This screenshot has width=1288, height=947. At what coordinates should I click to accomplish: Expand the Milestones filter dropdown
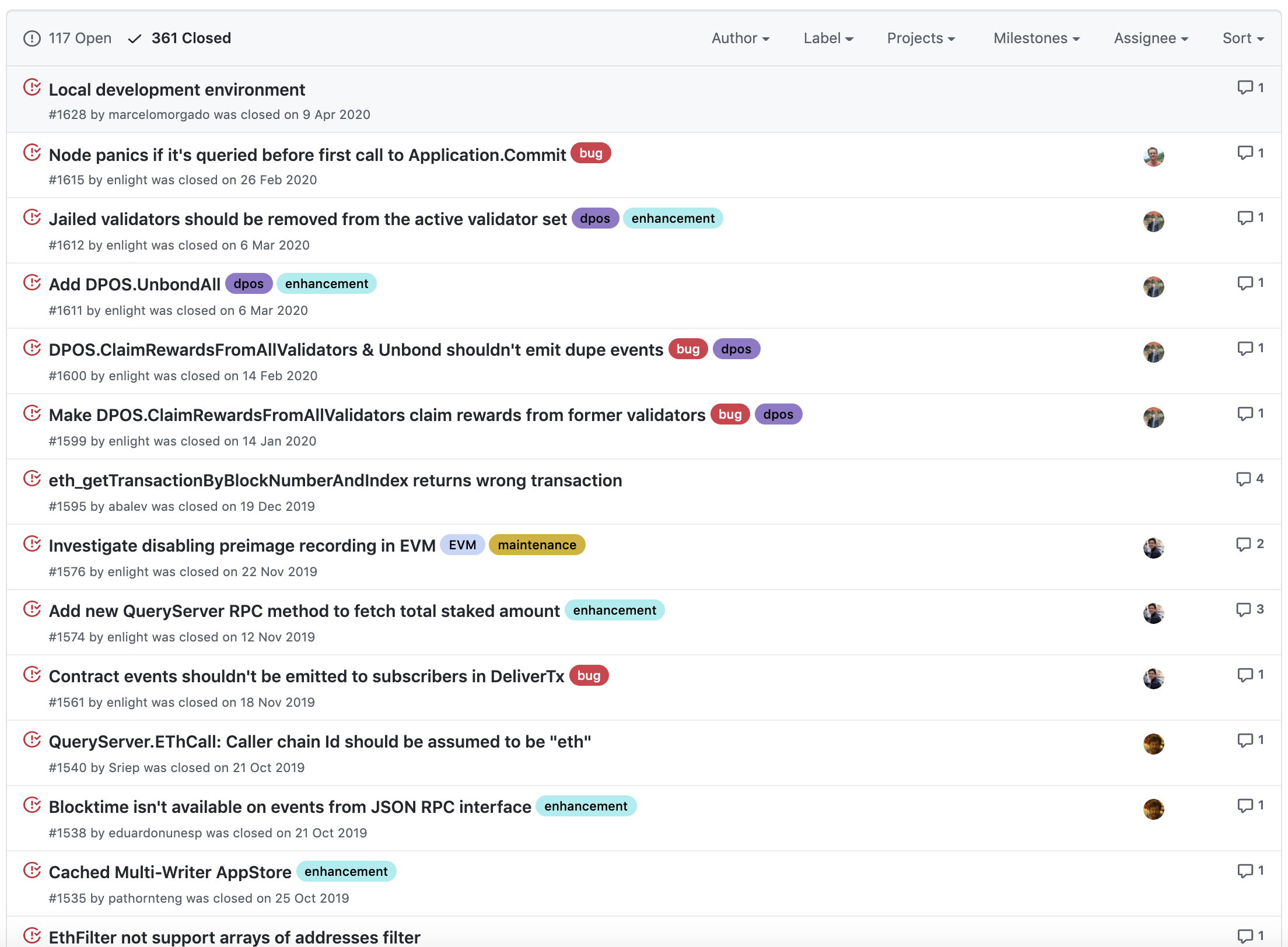1036,38
